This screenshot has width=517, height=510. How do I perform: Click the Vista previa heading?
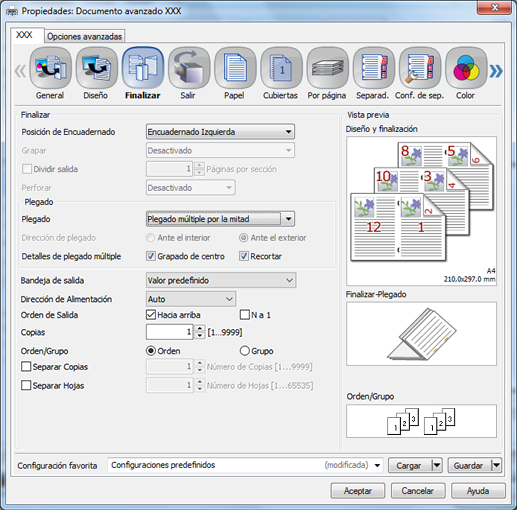pos(368,115)
